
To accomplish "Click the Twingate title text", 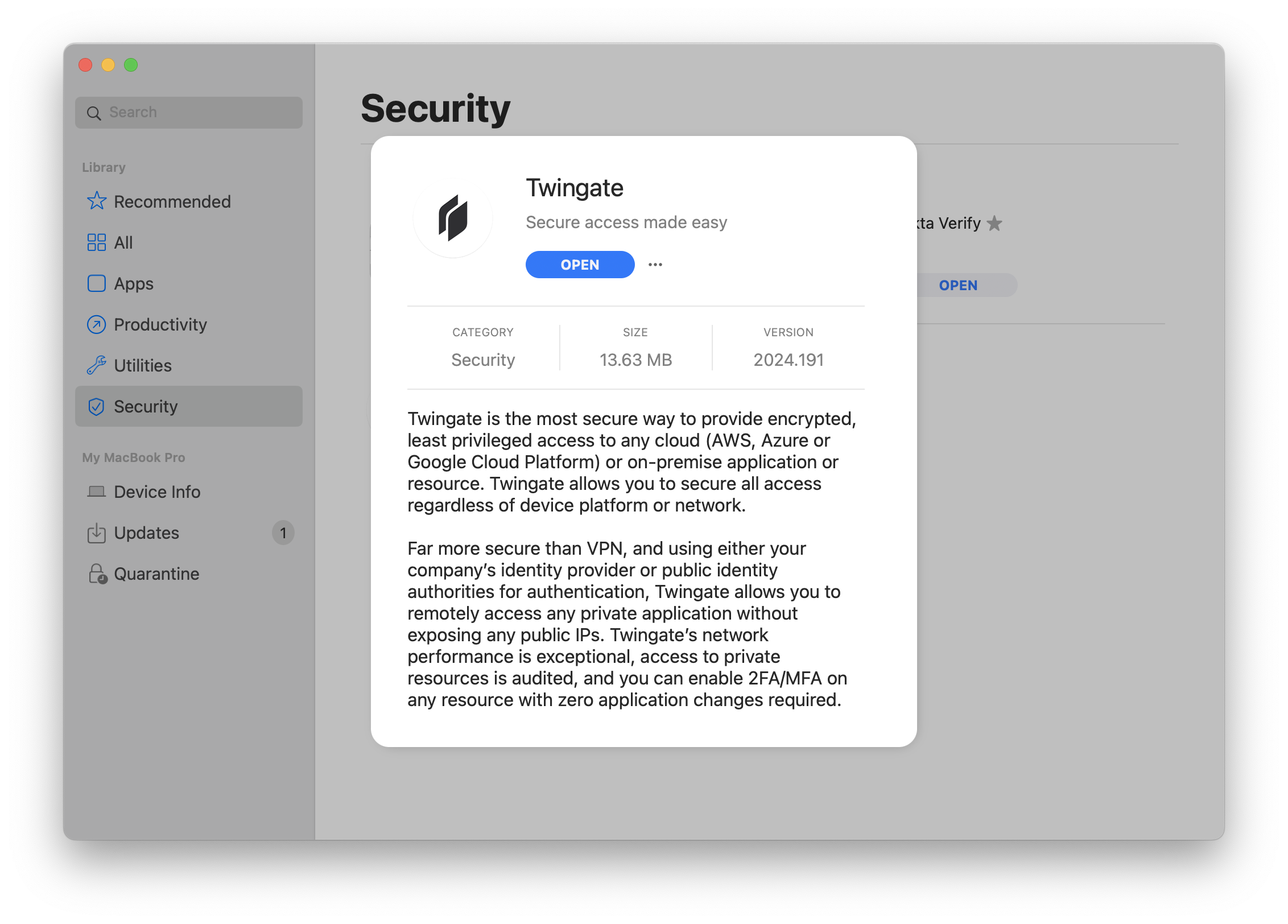I will (x=575, y=188).
